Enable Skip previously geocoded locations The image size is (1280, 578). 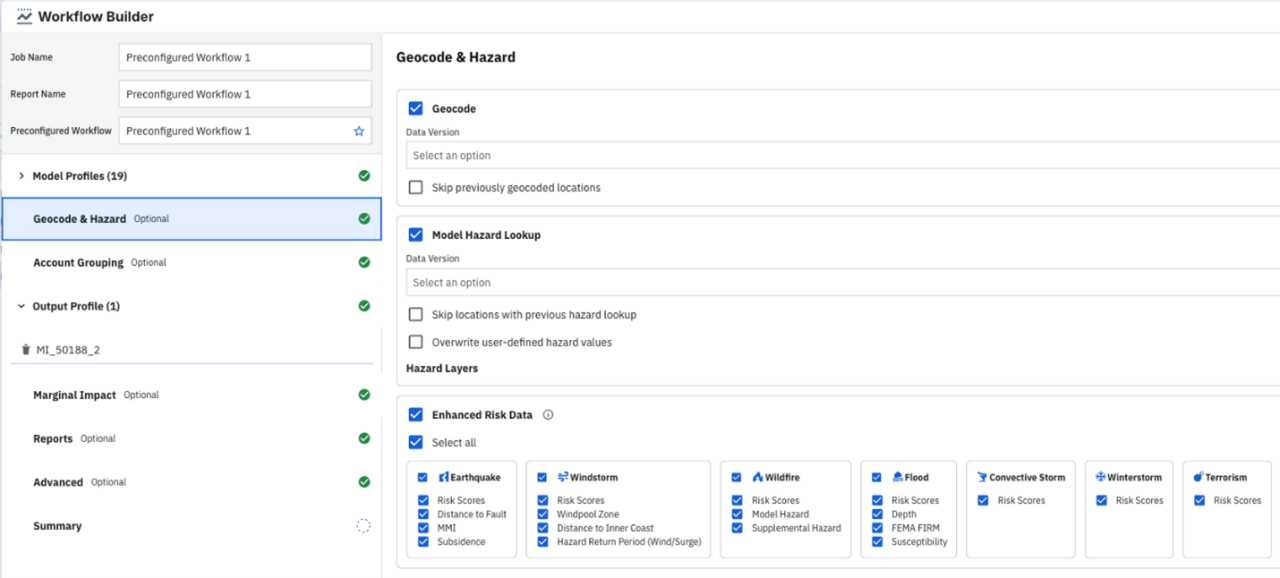(416, 187)
